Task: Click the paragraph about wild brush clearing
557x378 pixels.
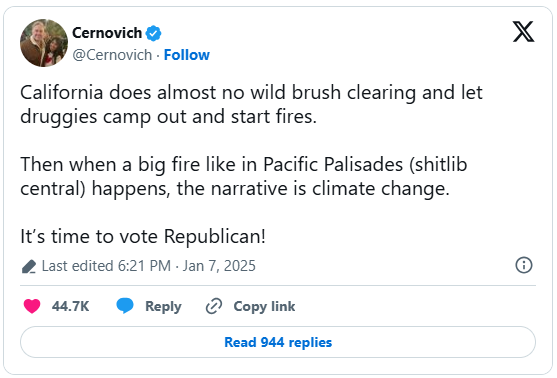Action: point(251,104)
